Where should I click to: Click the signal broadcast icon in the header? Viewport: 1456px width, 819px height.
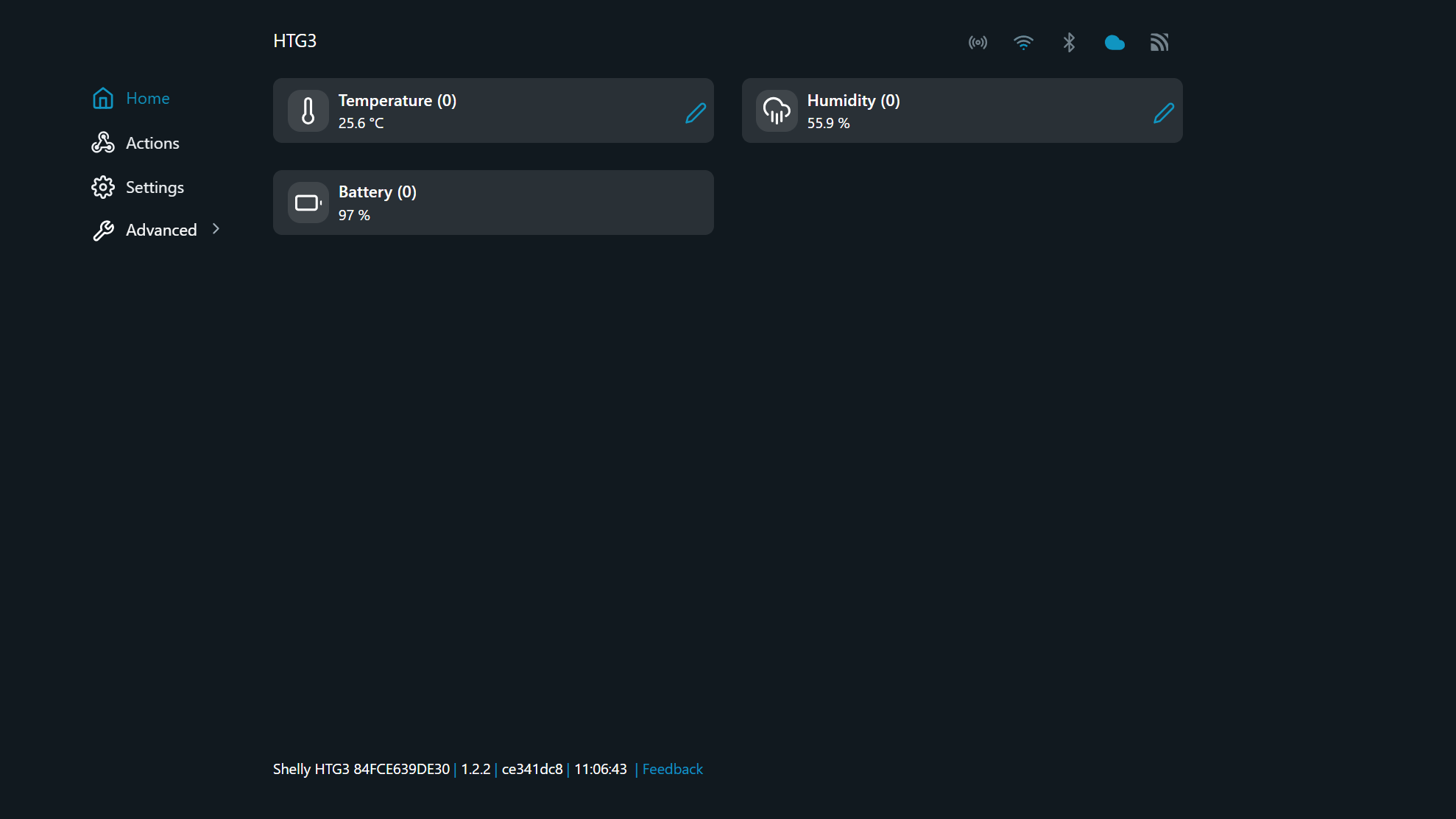point(978,42)
